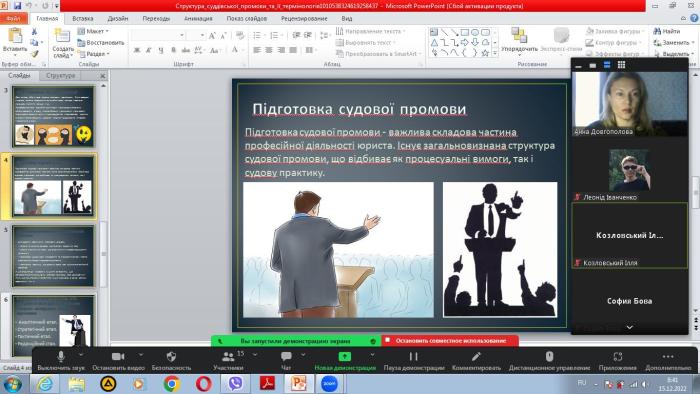Stop video in Zoom toolbar
This screenshot has height=394, width=700.
tap(118, 361)
